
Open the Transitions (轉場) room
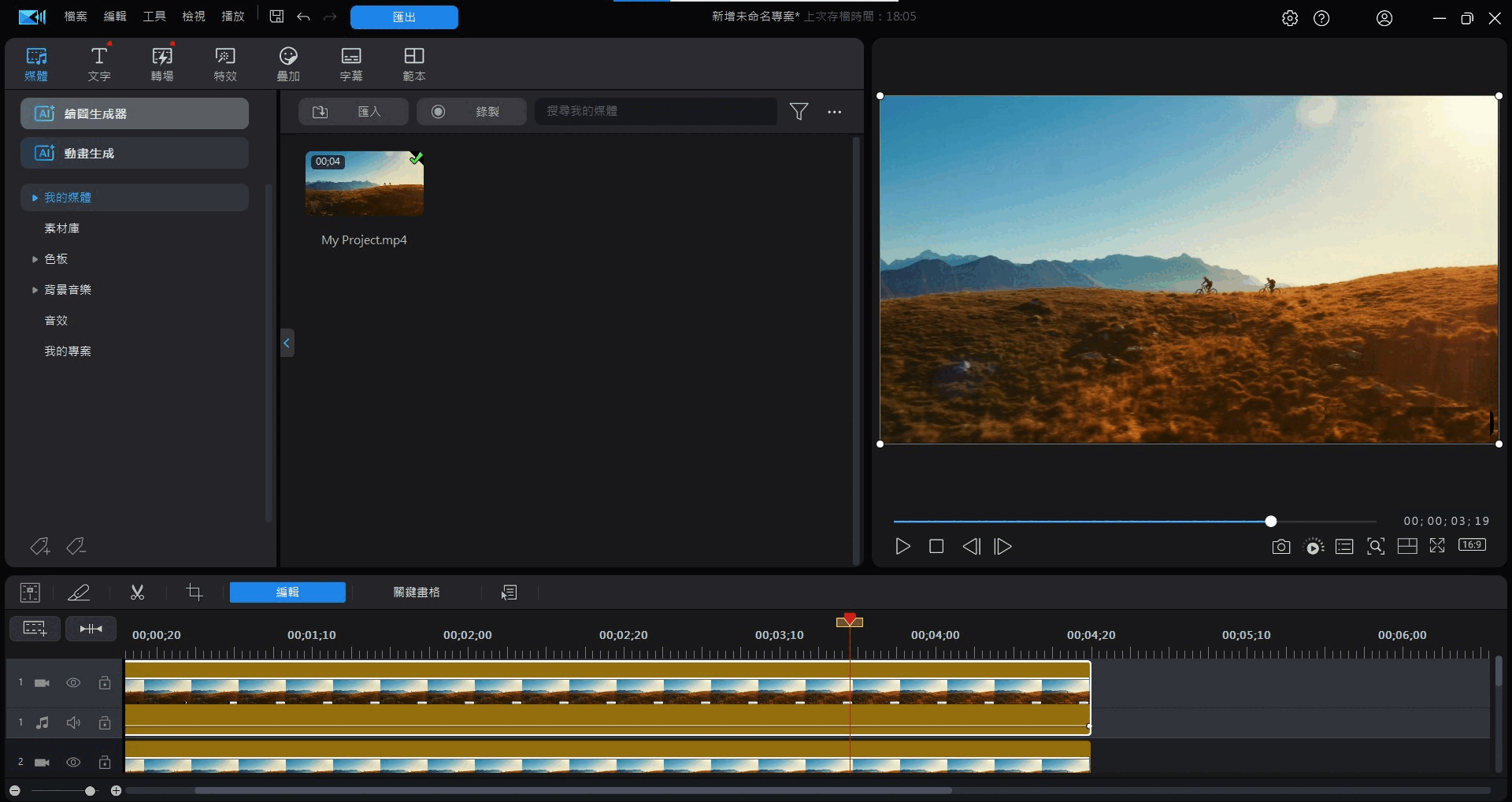click(162, 64)
